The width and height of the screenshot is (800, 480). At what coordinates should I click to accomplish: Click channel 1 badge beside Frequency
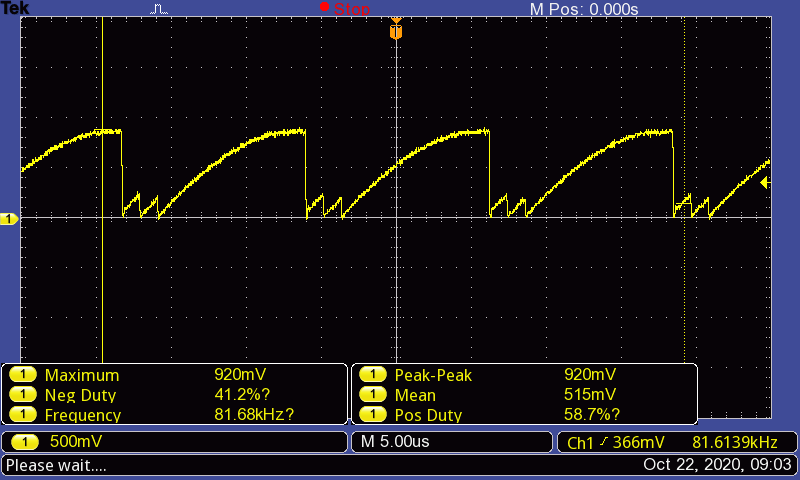pos(23,414)
